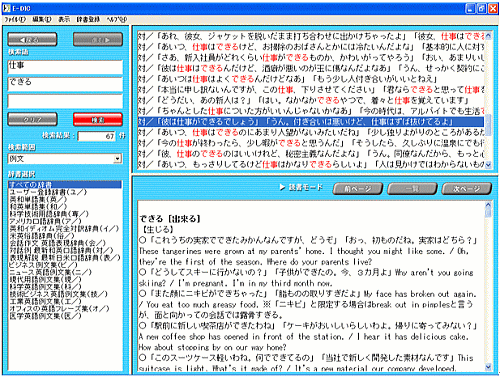Image resolution: width=500 pixels, height=377 pixels.
Task: Click the 戻る back navigation button
Action: (32, 40)
